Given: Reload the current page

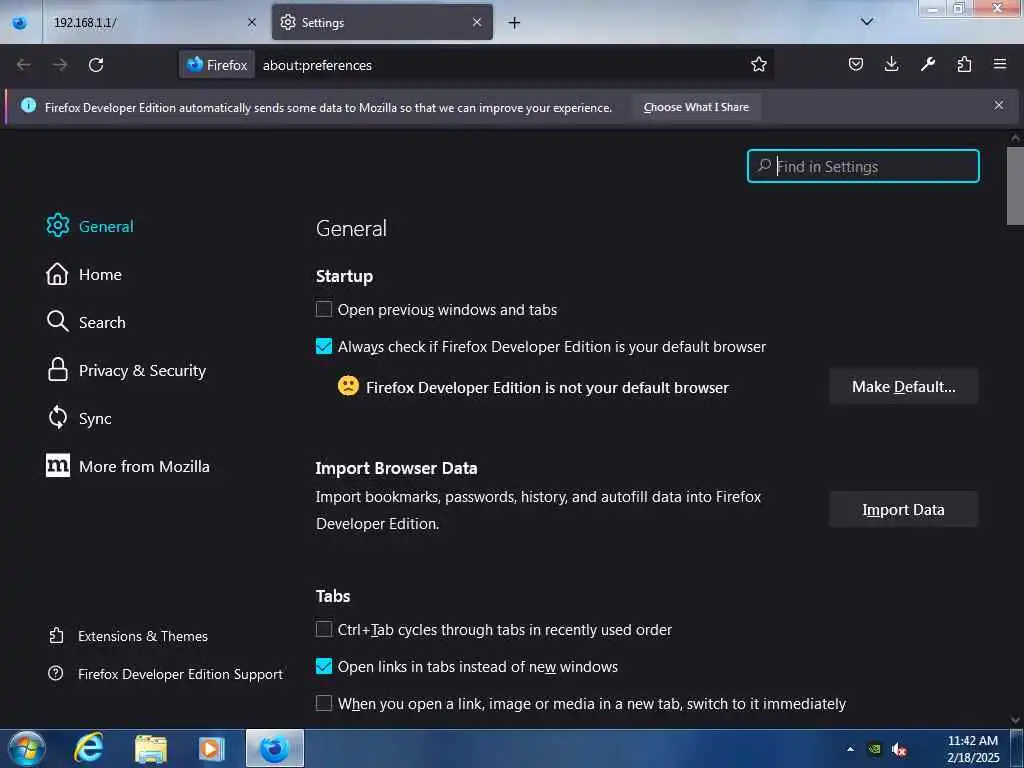Looking at the screenshot, I should click(x=96, y=65).
